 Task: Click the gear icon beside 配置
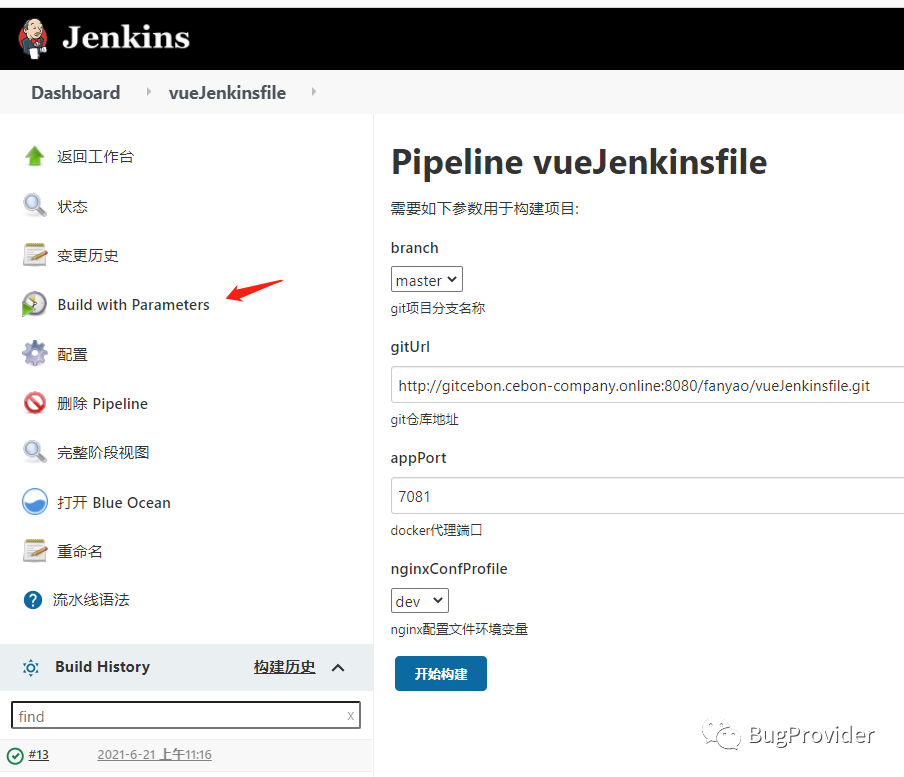tap(35, 354)
